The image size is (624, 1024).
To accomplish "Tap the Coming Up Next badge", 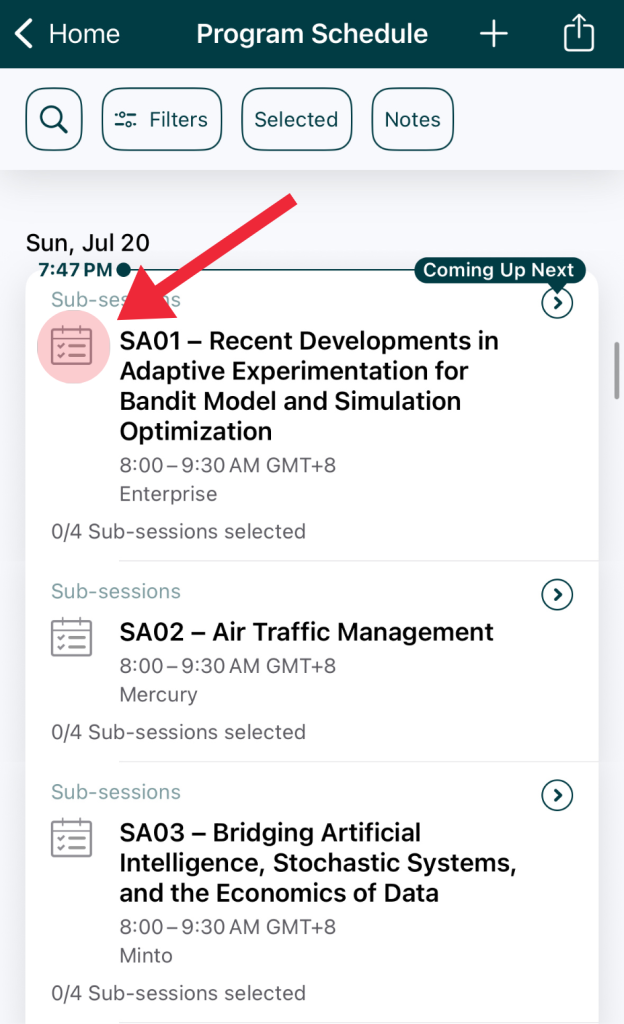I will [x=498, y=270].
